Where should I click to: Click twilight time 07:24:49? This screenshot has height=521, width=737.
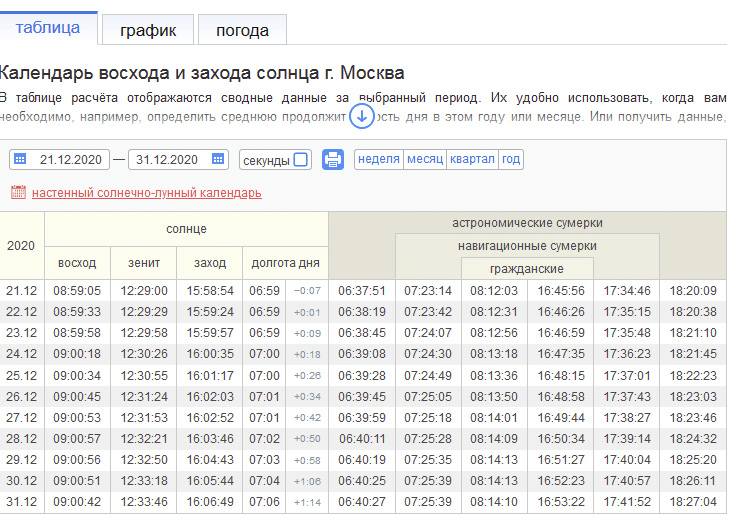click(428, 376)
